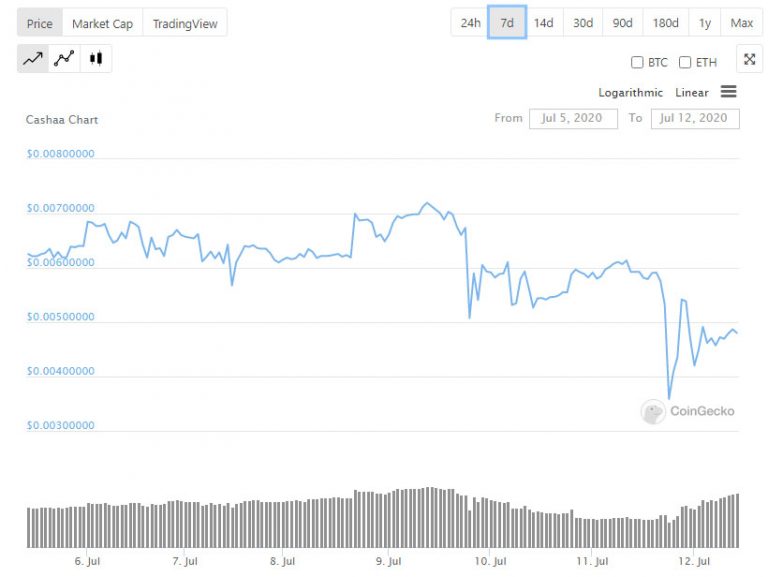Enable the BTC comparison checkbox

tap(637, 62)
